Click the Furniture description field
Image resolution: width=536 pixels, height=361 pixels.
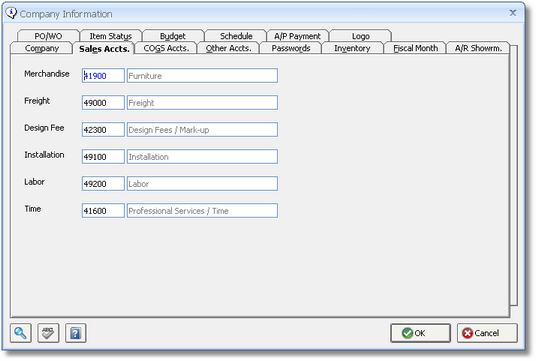(x=202, y=76)
